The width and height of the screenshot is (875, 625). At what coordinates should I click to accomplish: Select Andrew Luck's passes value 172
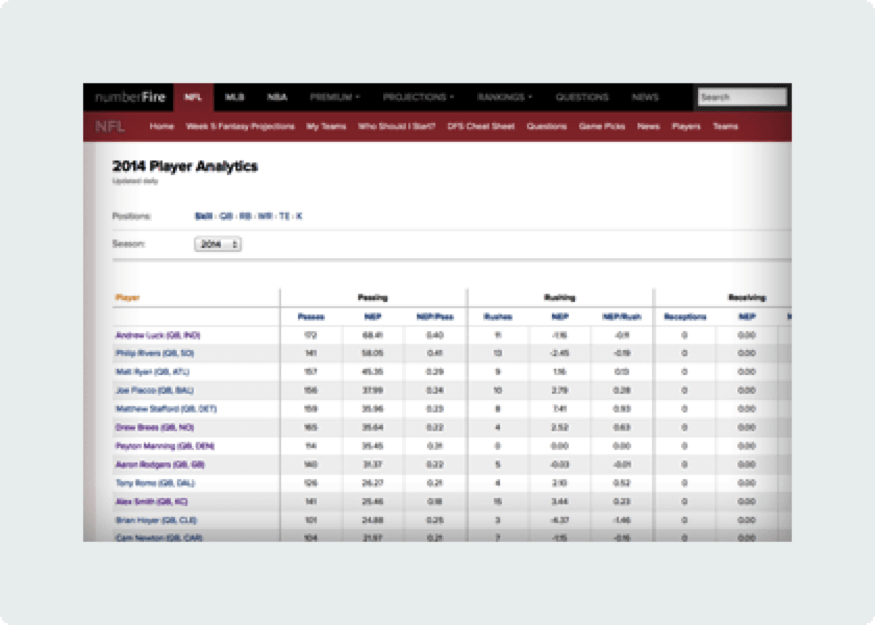311,335
